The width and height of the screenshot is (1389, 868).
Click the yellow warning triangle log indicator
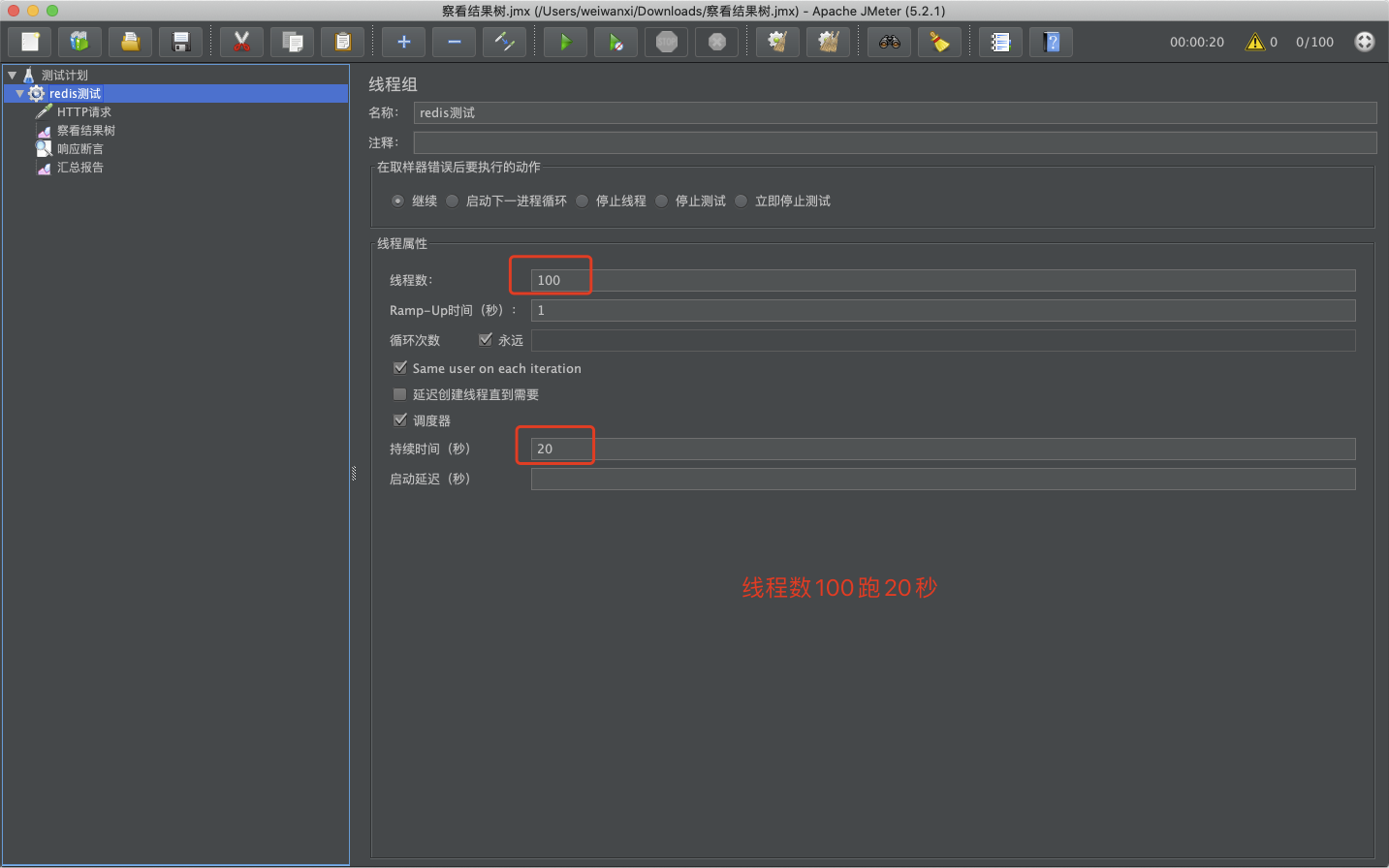(x=1255, y=42)
